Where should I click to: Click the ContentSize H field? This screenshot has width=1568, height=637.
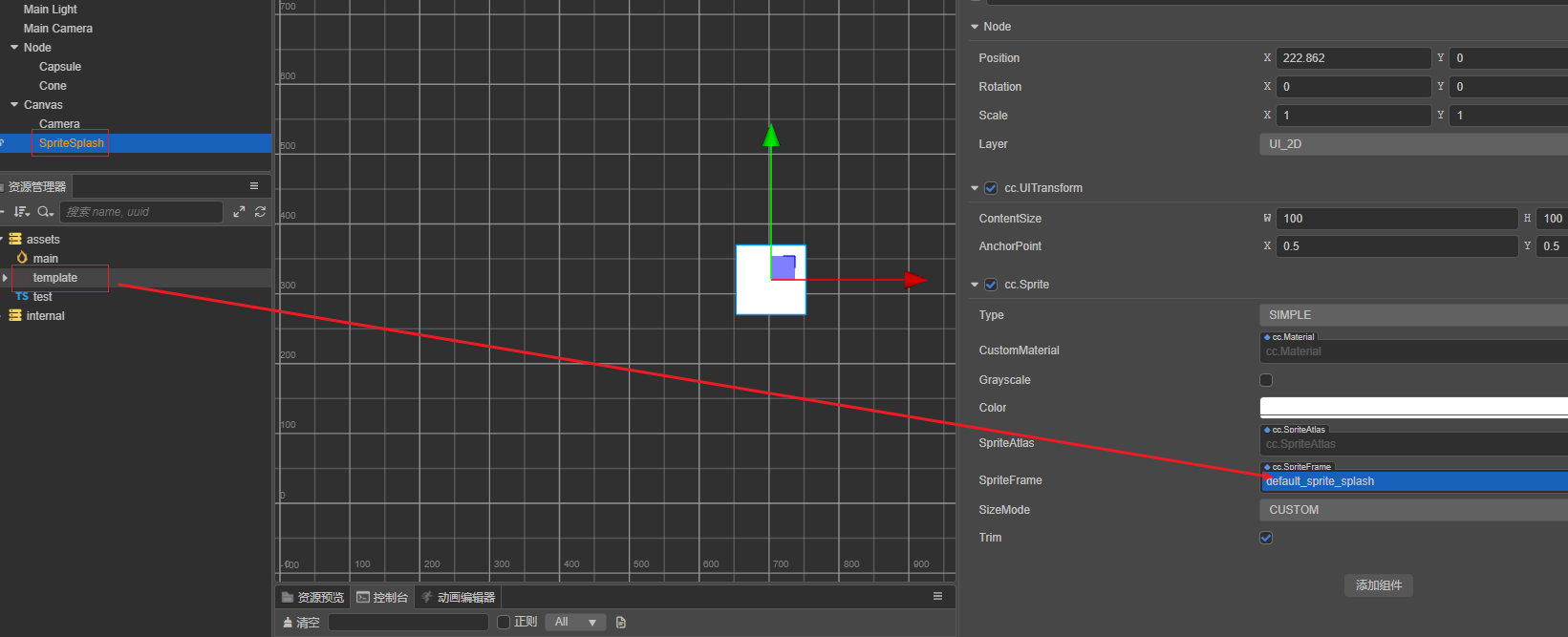[1552, 219]
